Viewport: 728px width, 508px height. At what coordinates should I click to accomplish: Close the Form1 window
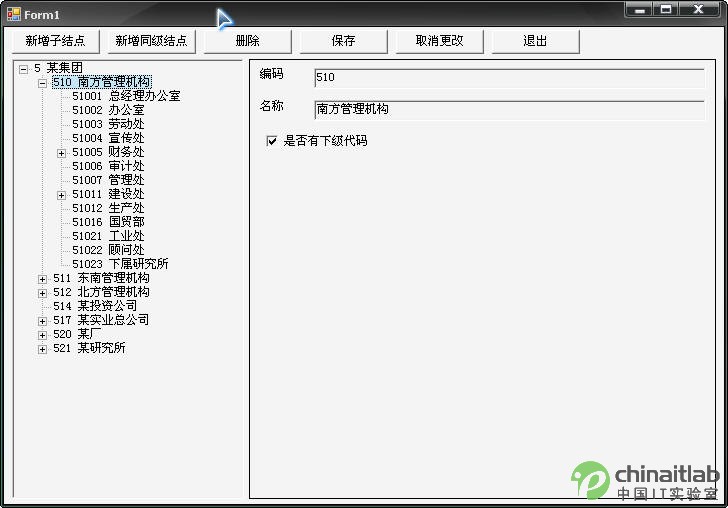(x=699, y=9)
